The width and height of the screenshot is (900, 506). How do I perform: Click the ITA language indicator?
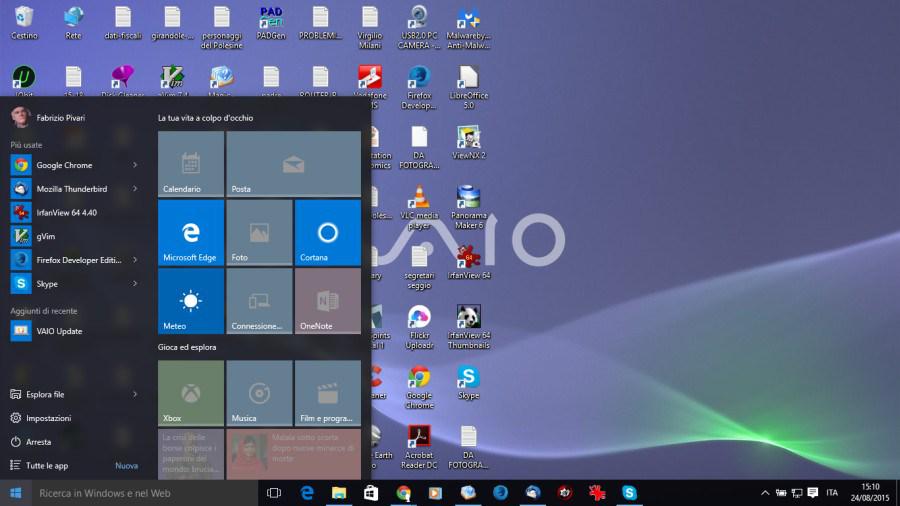(x=832, y=493)
